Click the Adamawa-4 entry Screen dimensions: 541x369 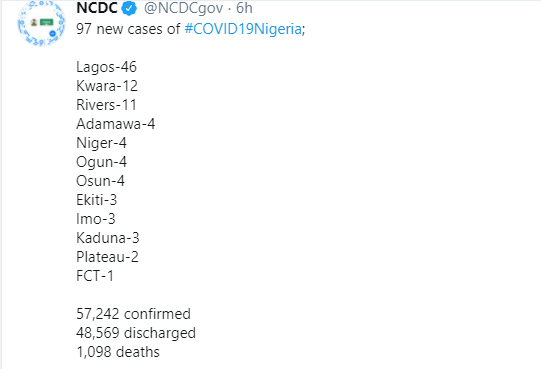[x=116, y=124]
